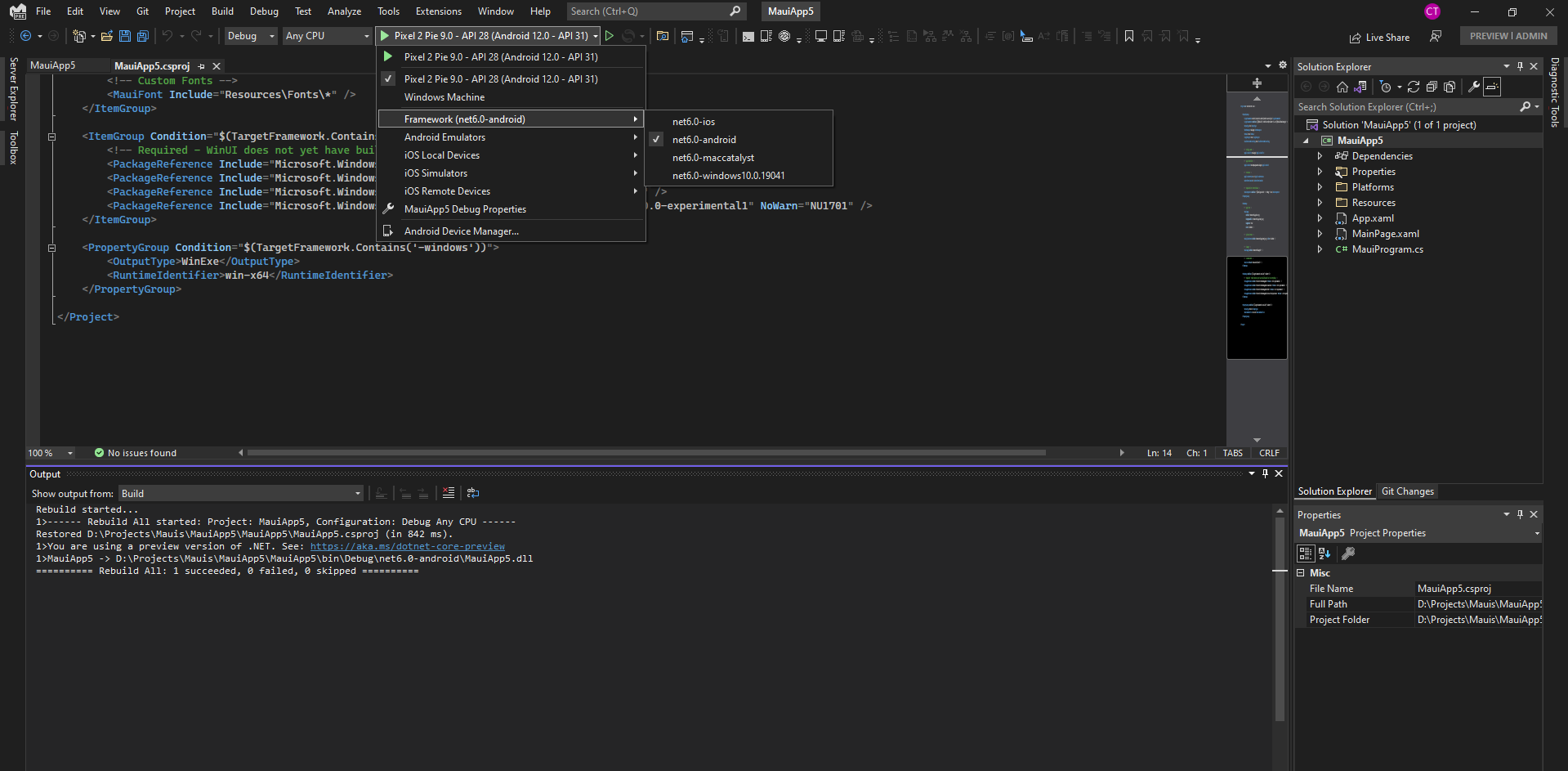The image size is (1568, 771).
Task: Click Preview Selected Items icon
Action: (1492, 87)
